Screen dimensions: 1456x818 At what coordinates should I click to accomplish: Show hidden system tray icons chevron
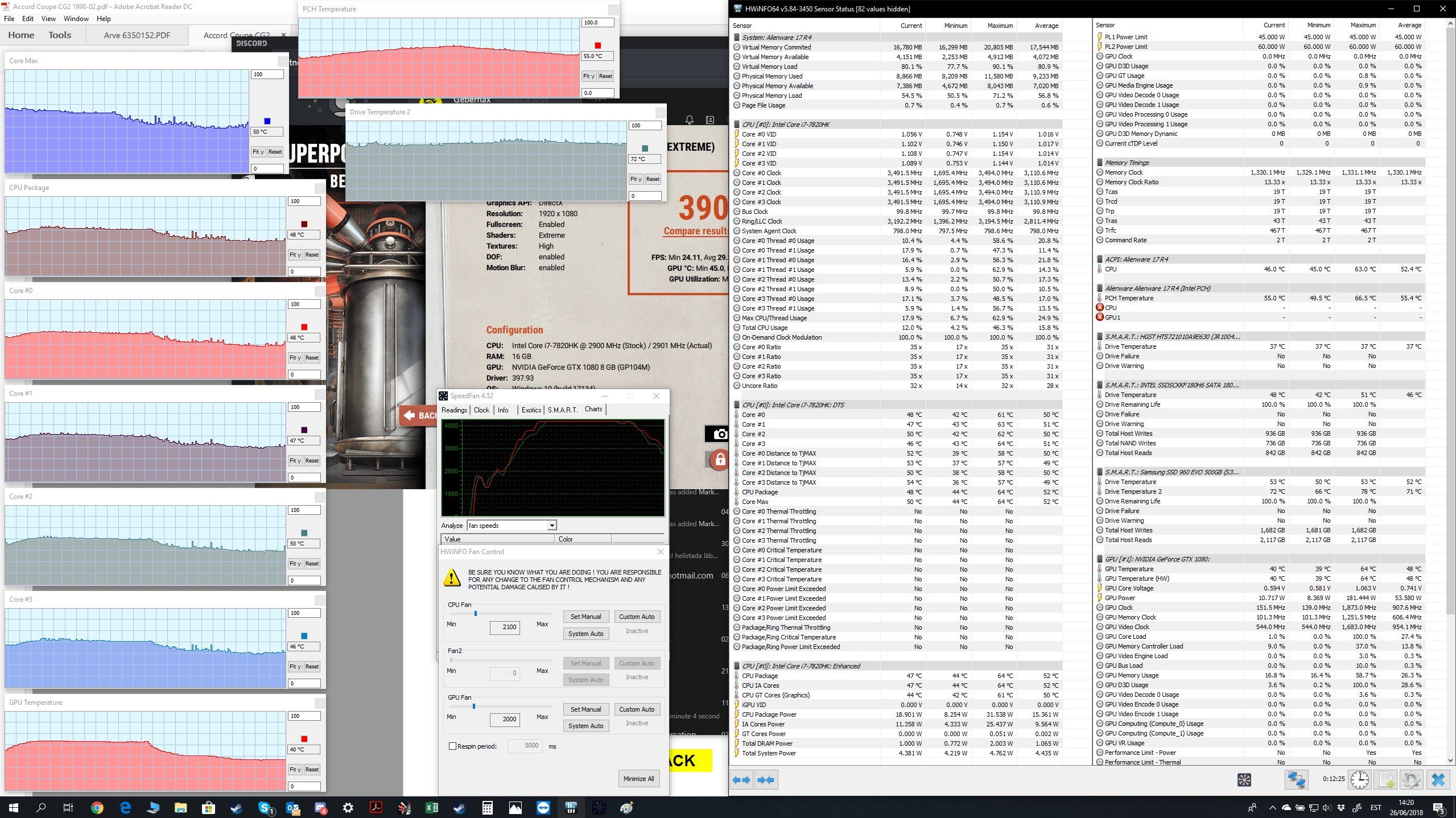click(1272, 808)
